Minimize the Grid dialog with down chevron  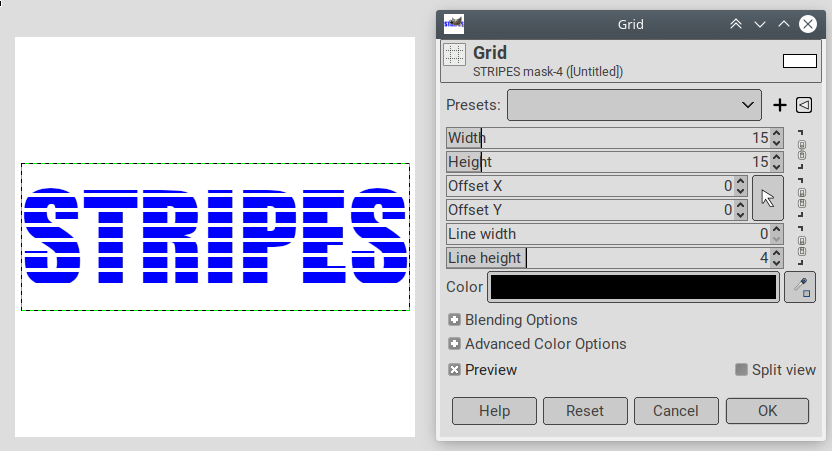760,24
